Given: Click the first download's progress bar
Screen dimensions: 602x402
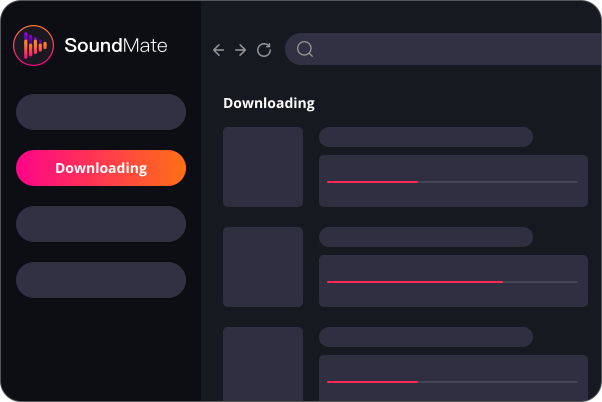Looking at the screenshot, I should click(x=452, y=181).
